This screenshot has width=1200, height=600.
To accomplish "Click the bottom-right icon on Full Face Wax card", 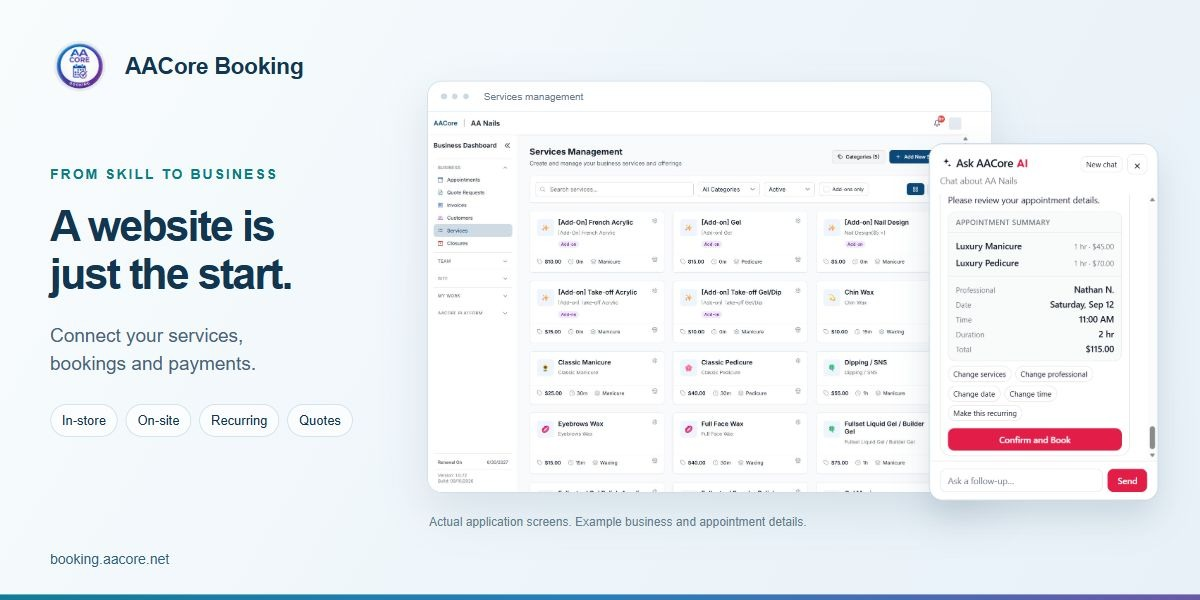I will (x=797, y=462).
